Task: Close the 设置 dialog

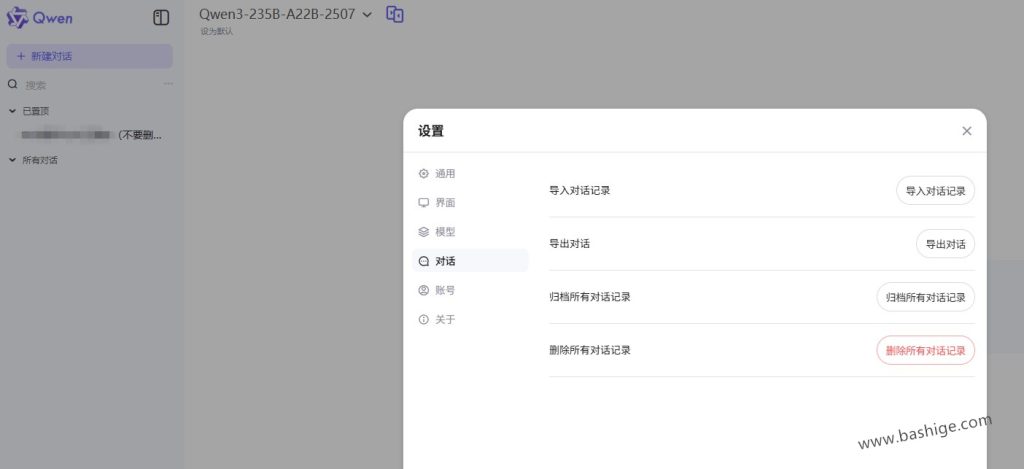Action: point(967,131)
